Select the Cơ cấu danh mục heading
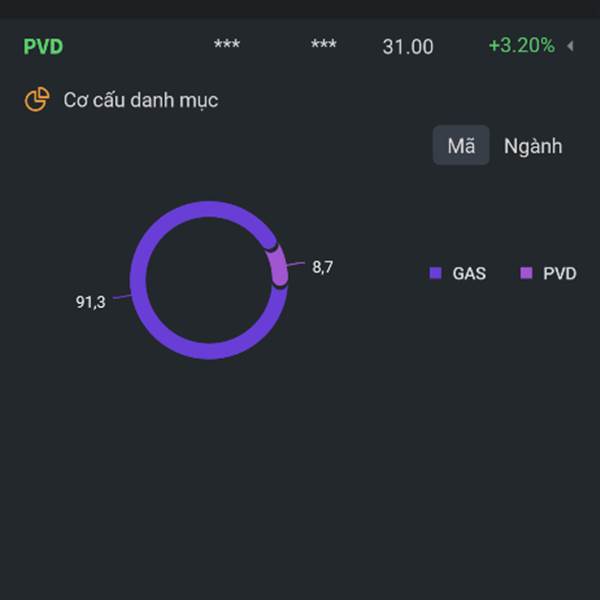Image resolution: width=600 pixels, height=600 pixels. (x=141, y=100)
